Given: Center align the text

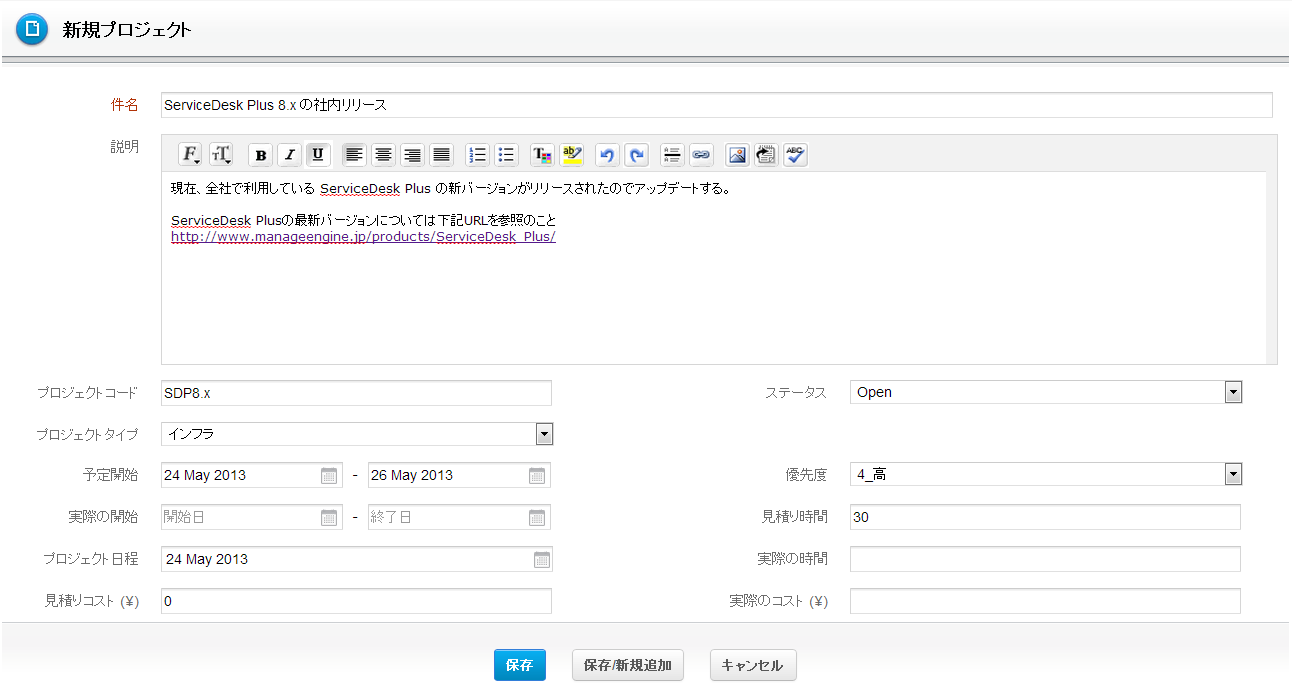Looking at the screenshot, I should pyautogui.click(x=383, y=155).
